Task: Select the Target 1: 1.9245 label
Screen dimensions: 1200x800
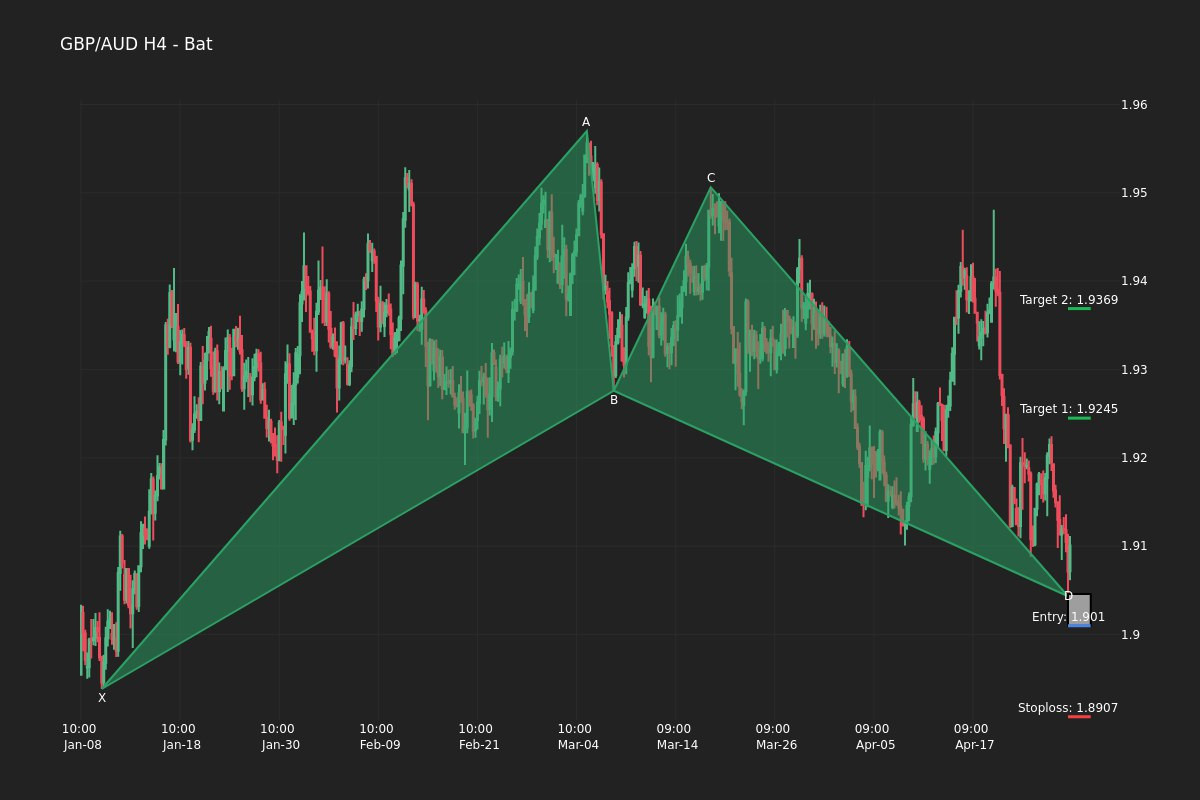Action: [1069, 409]
